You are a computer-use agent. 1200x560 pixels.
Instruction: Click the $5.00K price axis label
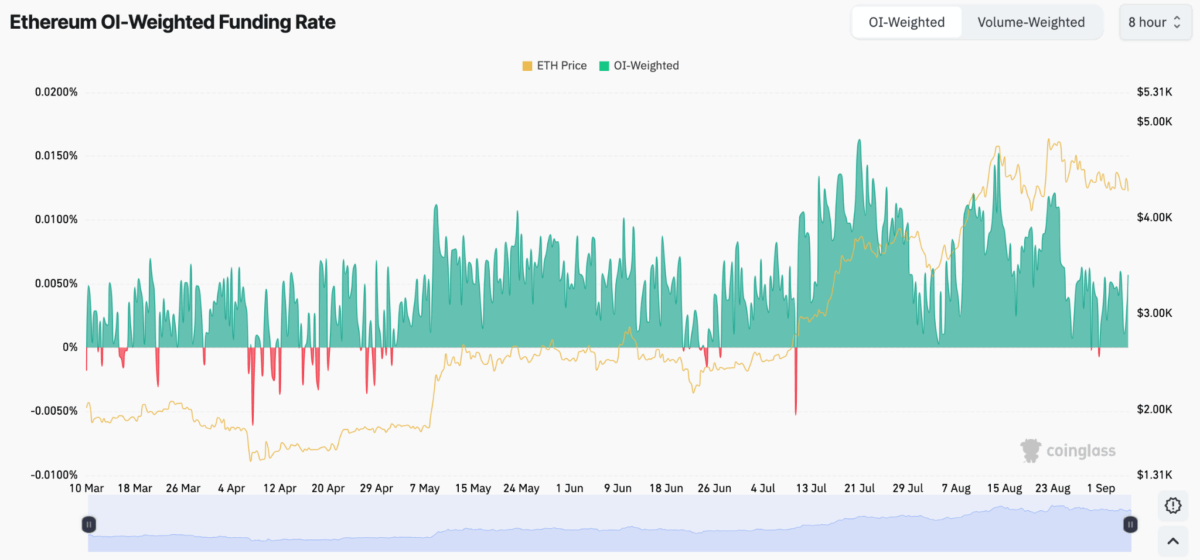(x=1154, y=122)
